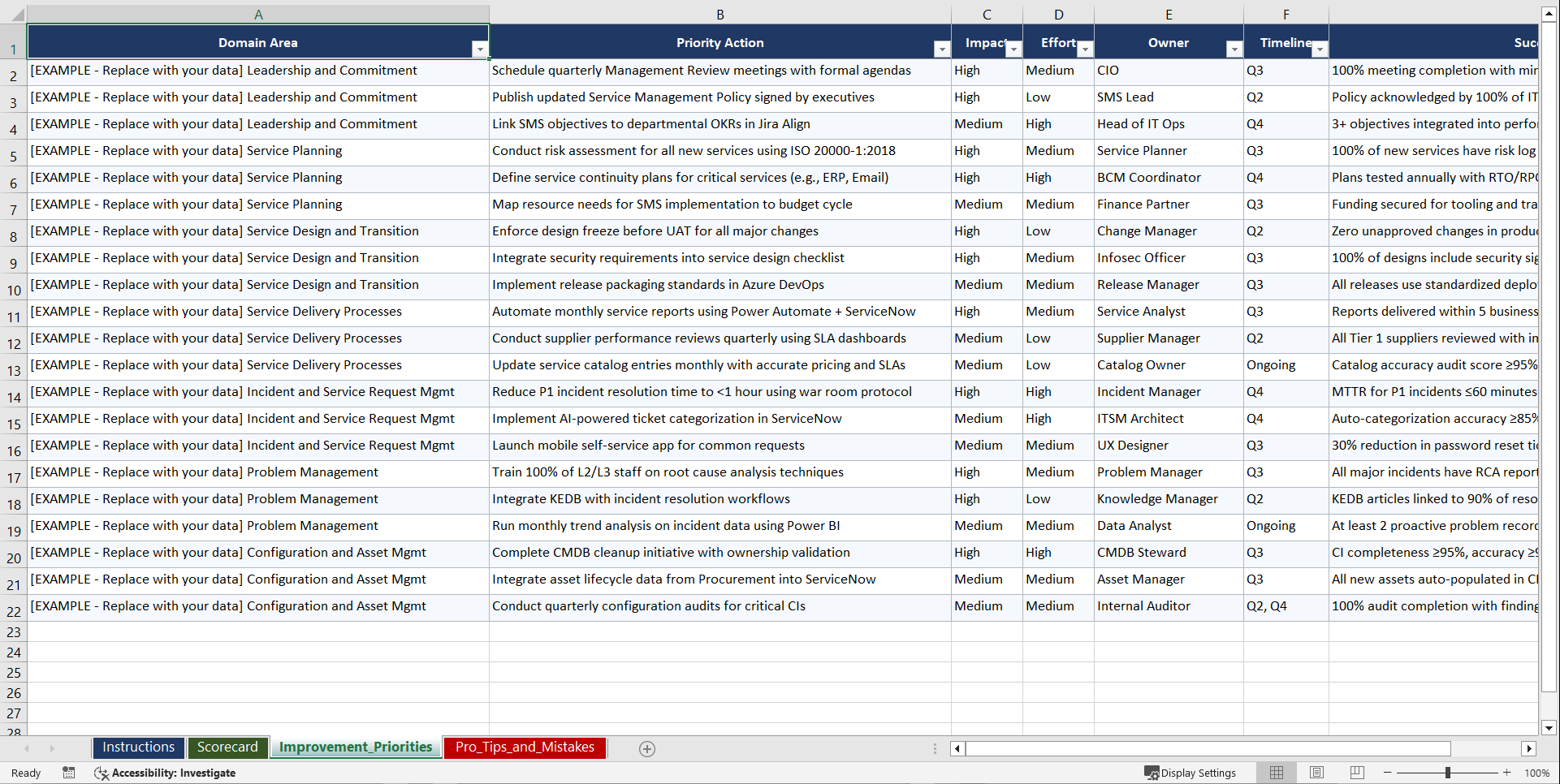Click the Page Break Preview icon
The height and width of the screenshot is (784, 1560).
click(x=1356, y=773)
